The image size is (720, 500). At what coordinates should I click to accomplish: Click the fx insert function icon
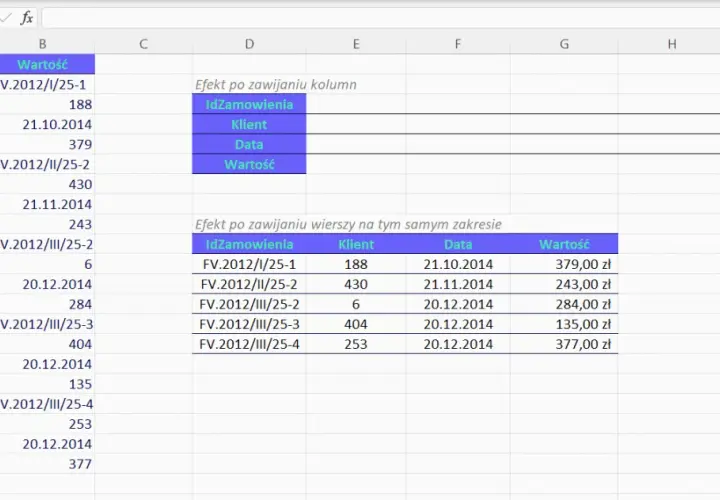pyautogui.click(x=27, y=18)
